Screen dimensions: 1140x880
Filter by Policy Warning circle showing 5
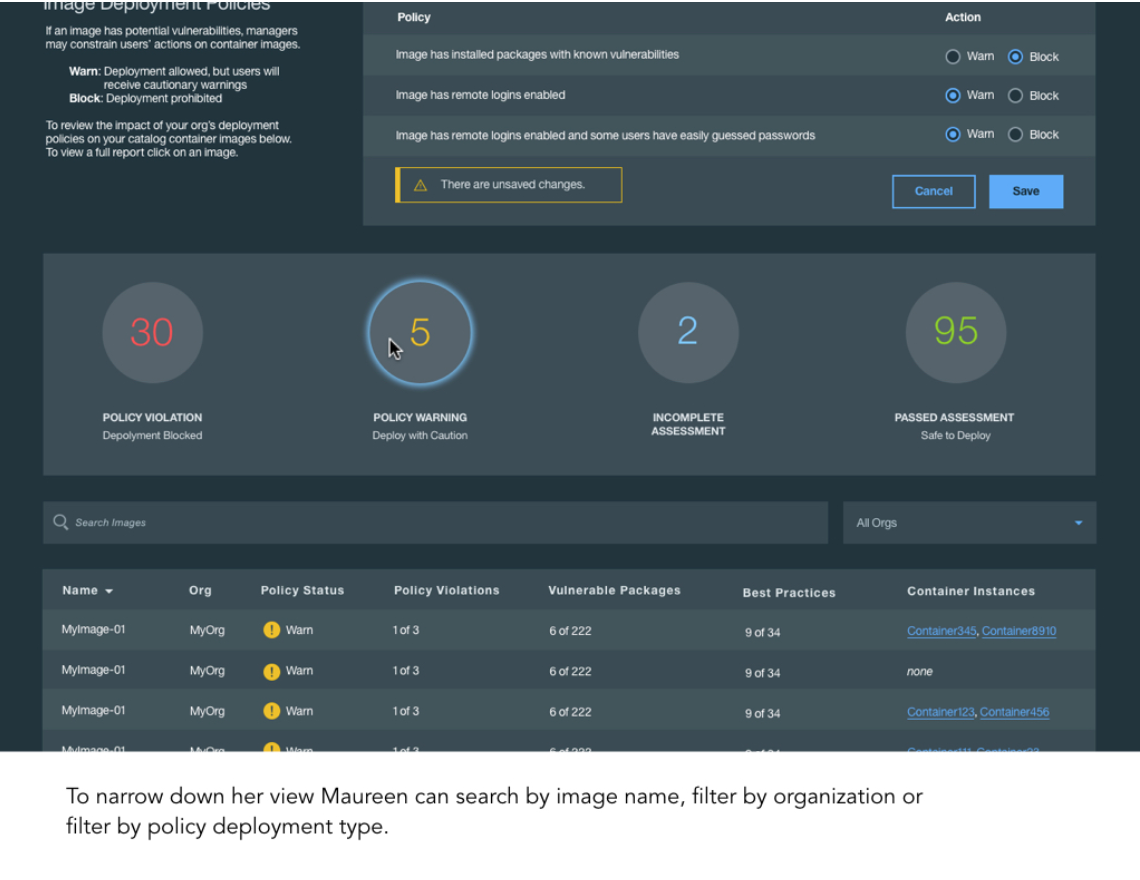pos(420,332)
